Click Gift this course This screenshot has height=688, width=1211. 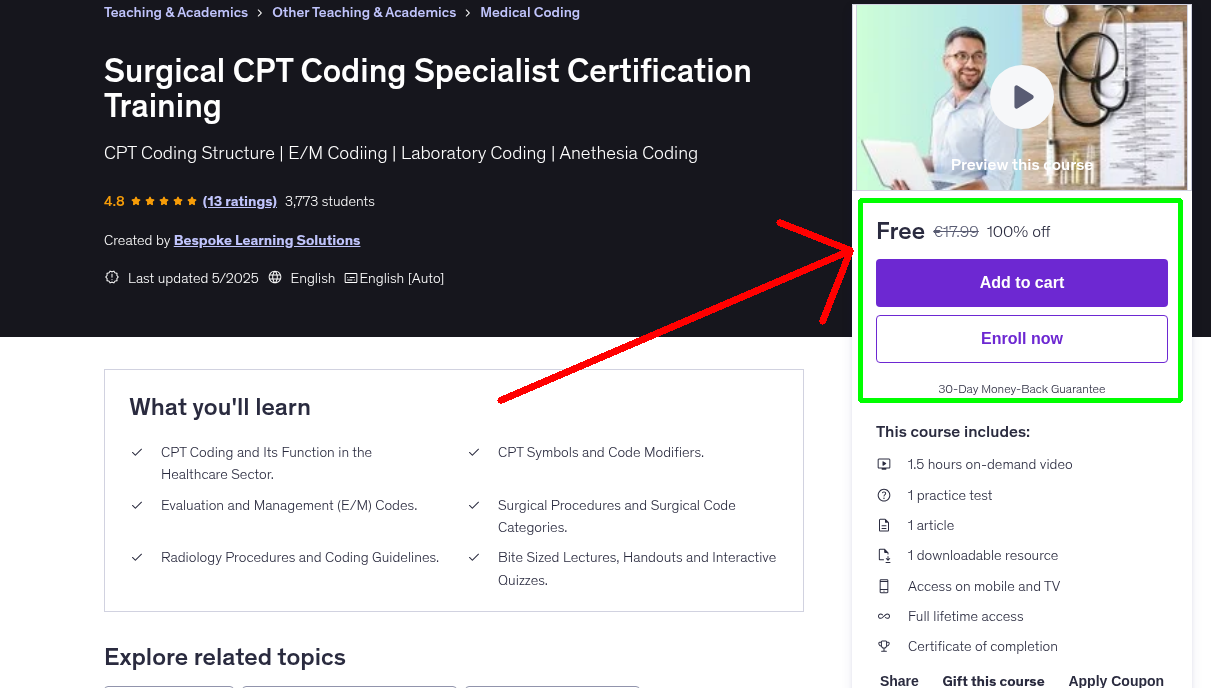click(993, 679)
